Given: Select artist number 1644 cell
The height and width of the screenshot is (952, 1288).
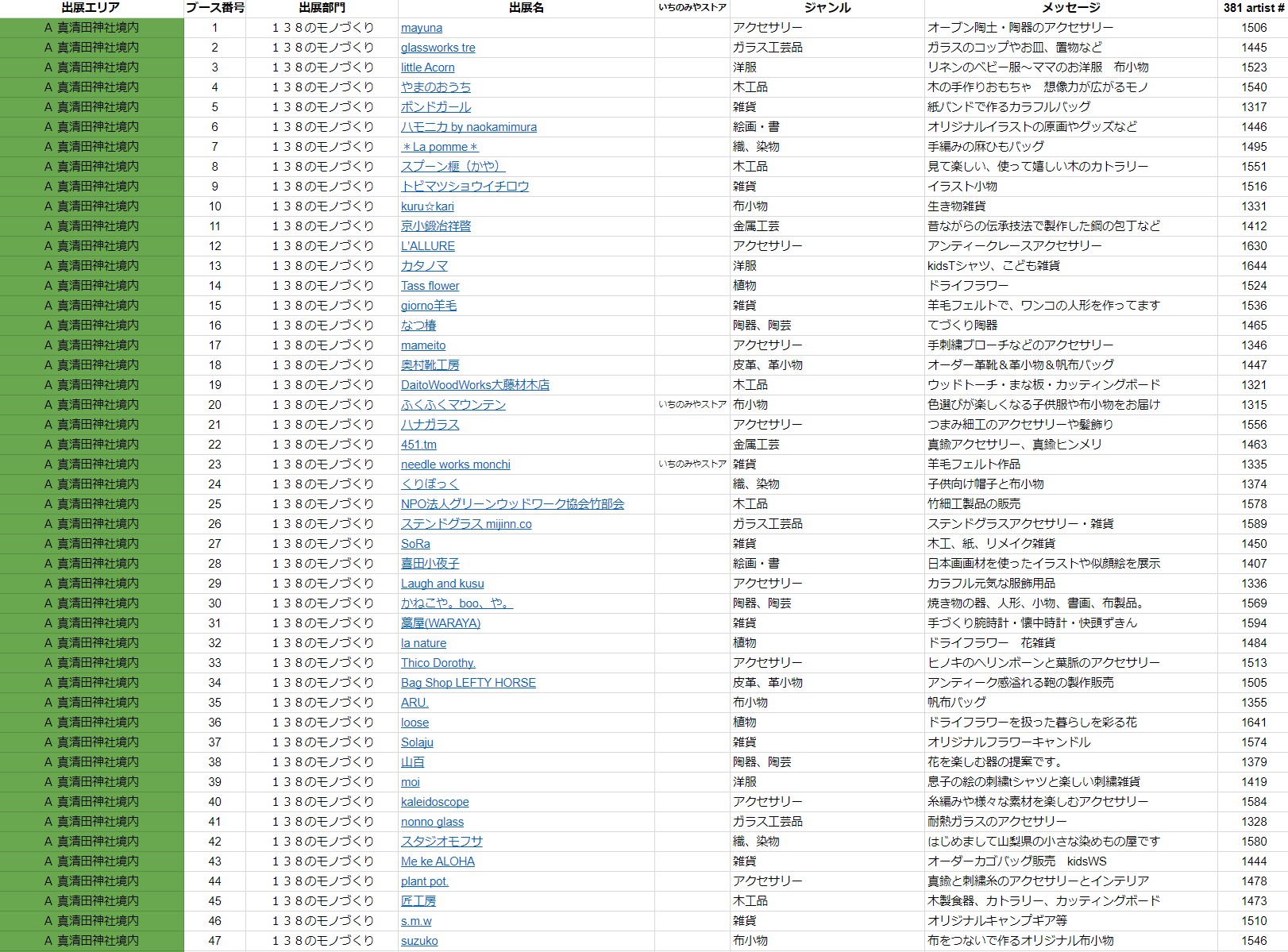Looking at the screenshot, I should [1253, 266].
